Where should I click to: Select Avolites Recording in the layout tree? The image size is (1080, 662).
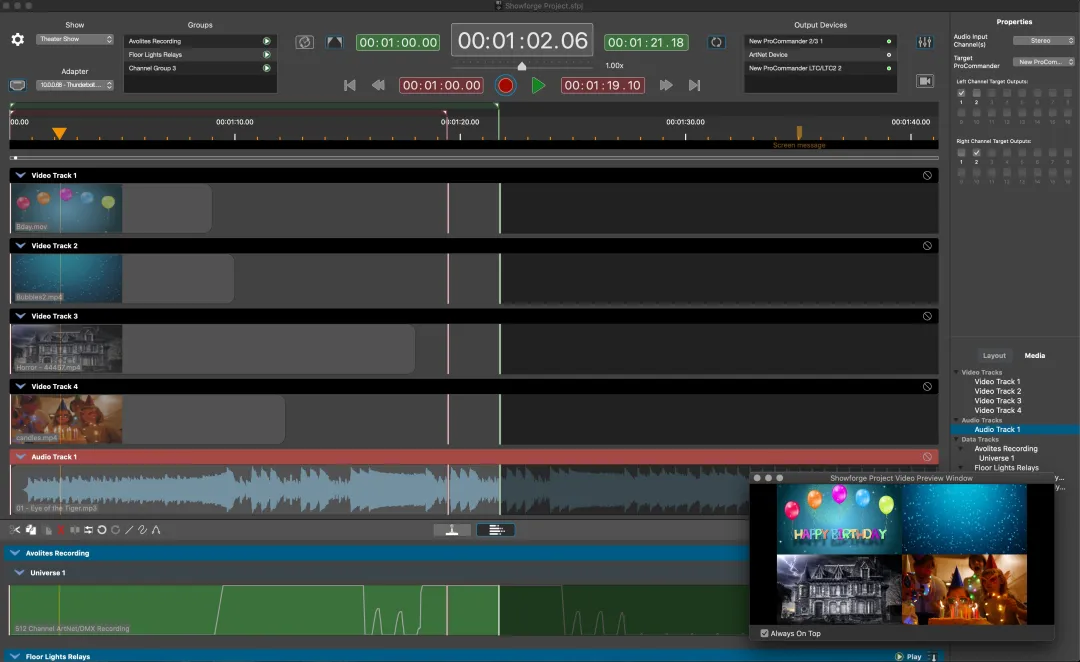pos(1006,448)
